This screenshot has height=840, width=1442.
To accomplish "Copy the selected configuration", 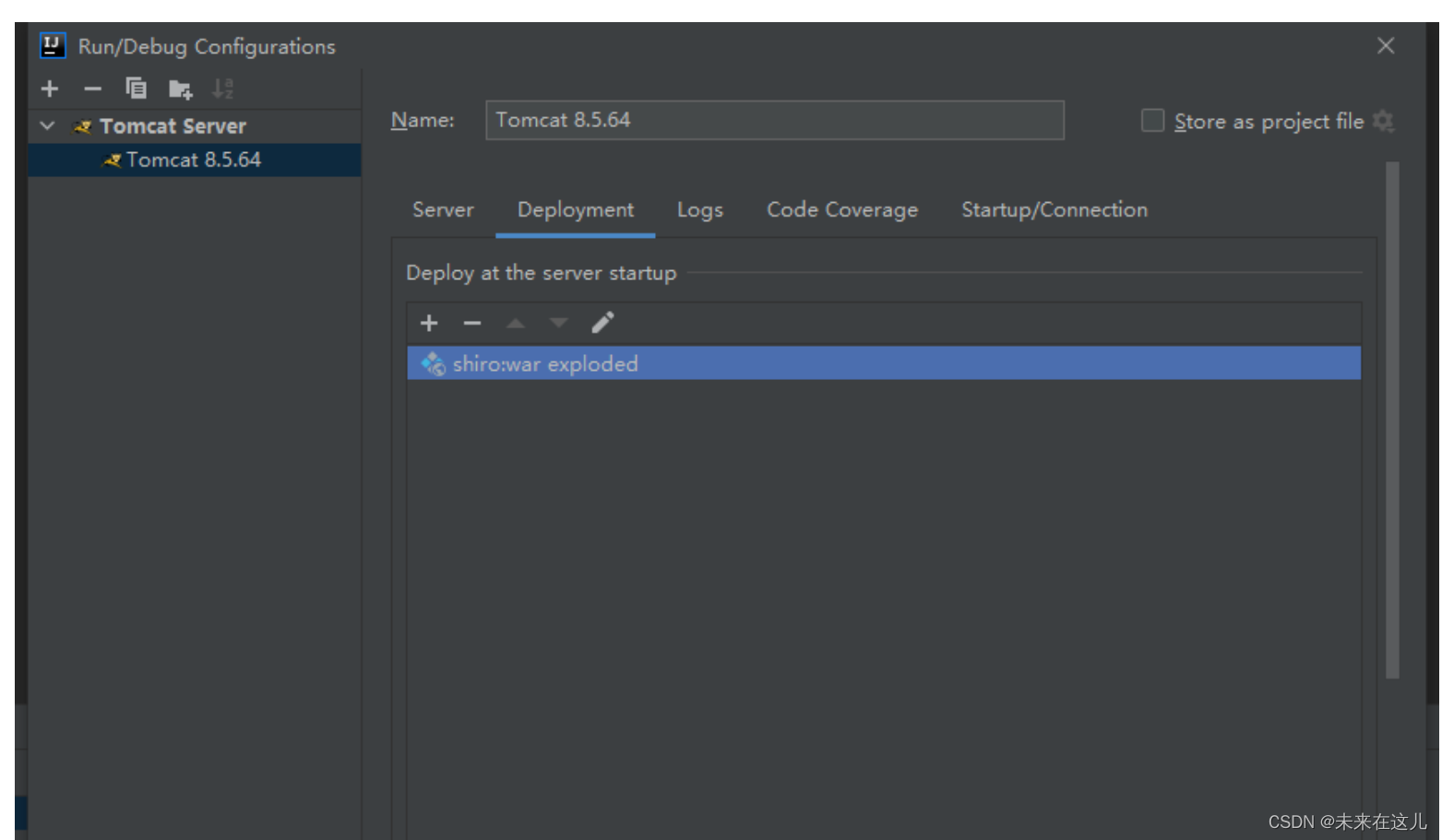I will coord(136,89).
